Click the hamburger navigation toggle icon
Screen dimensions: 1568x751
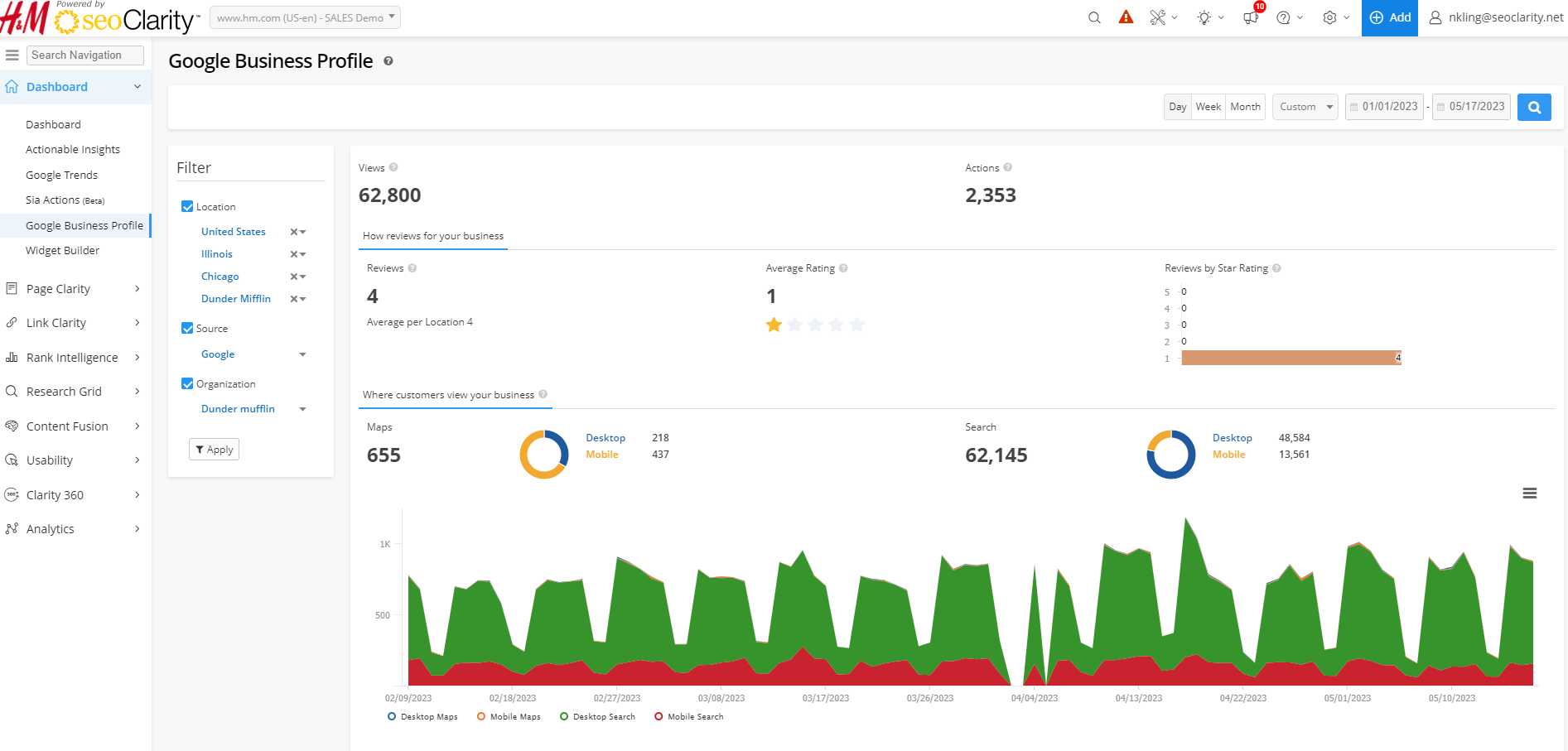(x=12, y=55)
